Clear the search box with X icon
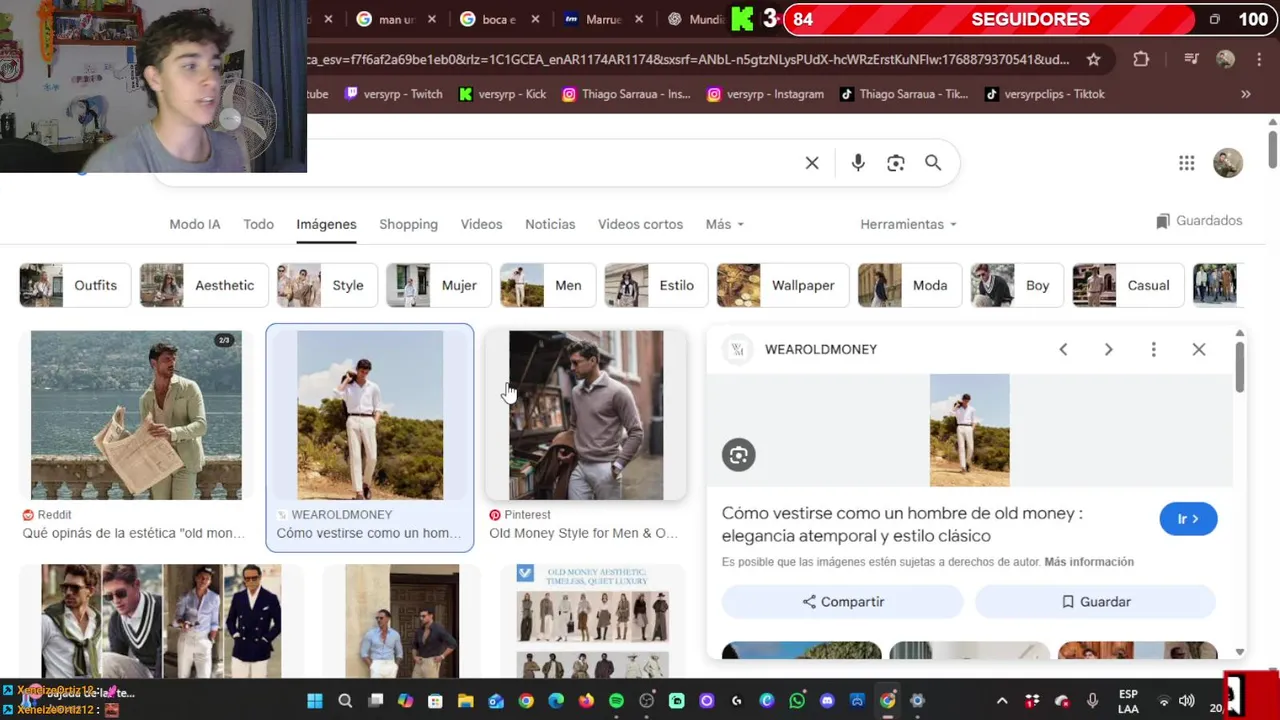Screen dimensions: 1280x720 point(812,163)
